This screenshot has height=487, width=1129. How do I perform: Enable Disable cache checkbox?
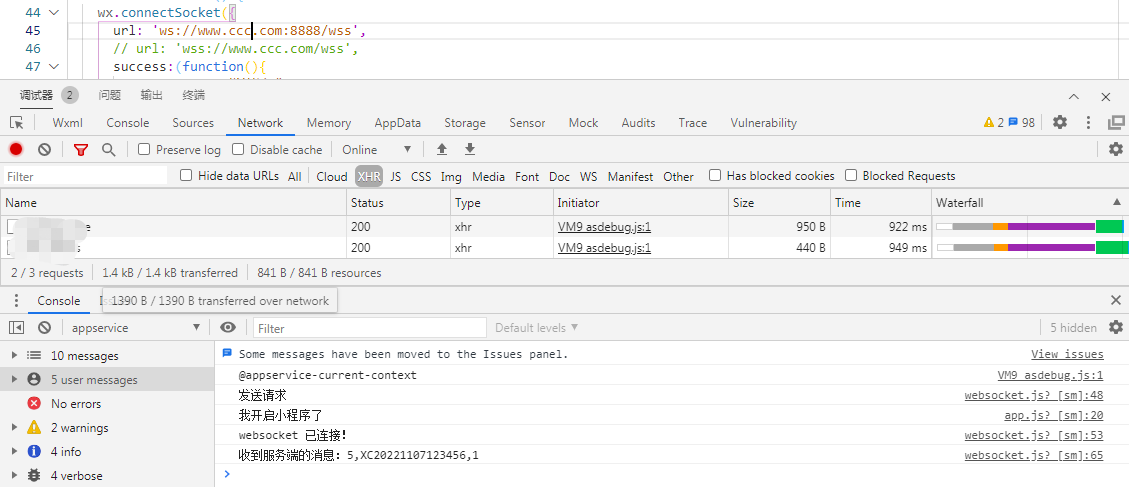pos(237,149)
